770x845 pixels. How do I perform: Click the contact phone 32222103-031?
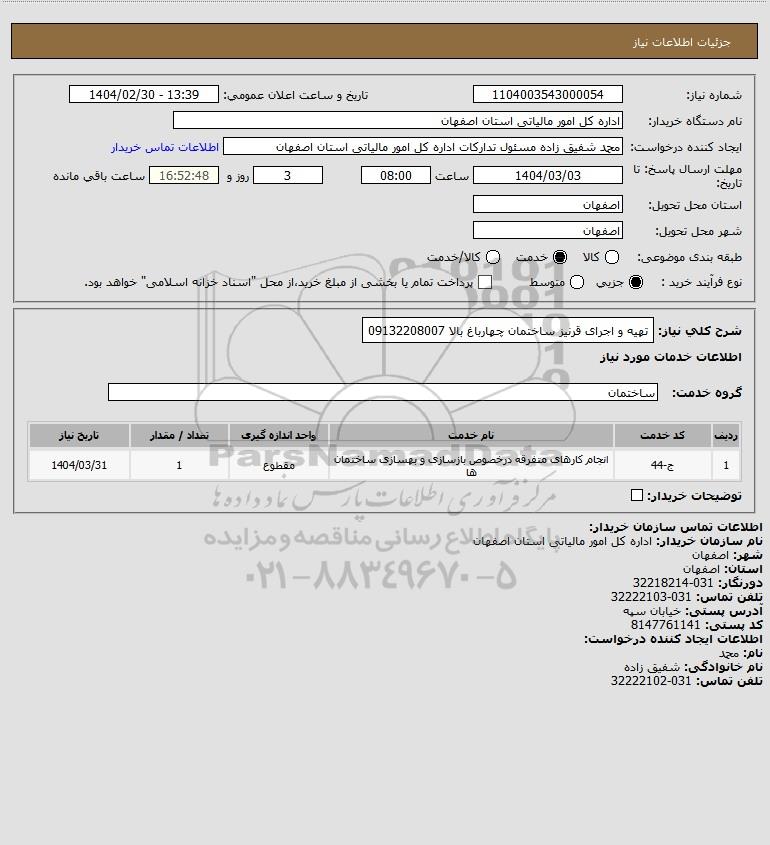(651, 597)
